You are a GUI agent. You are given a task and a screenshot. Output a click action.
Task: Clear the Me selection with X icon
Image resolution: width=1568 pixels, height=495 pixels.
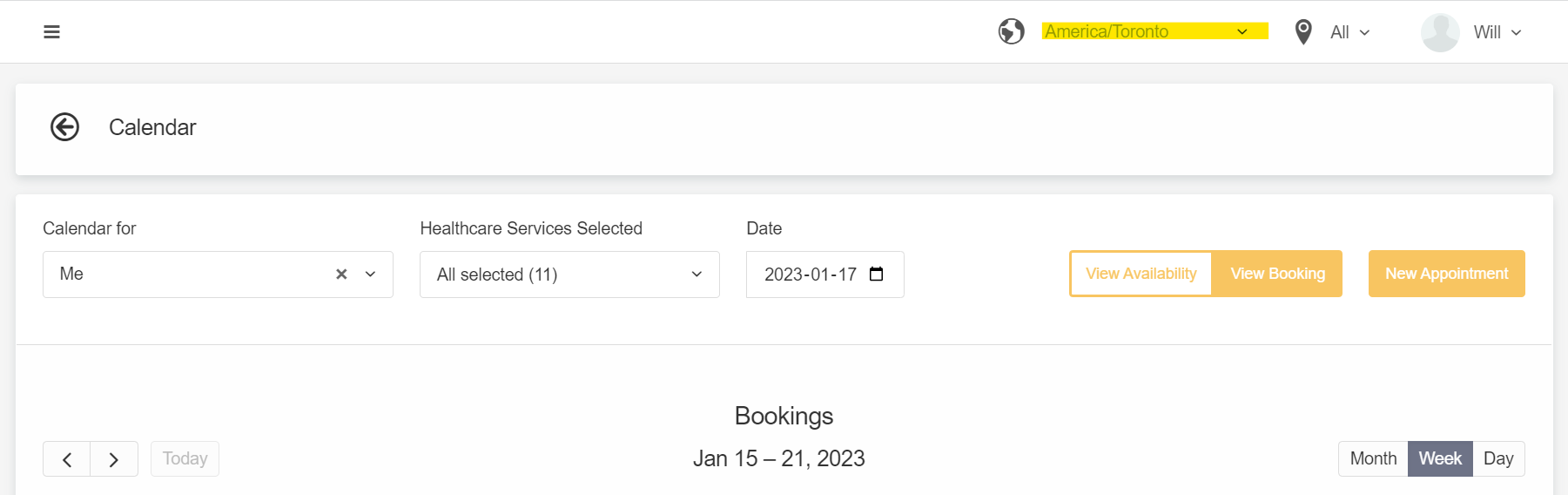[x=341, y=275]
